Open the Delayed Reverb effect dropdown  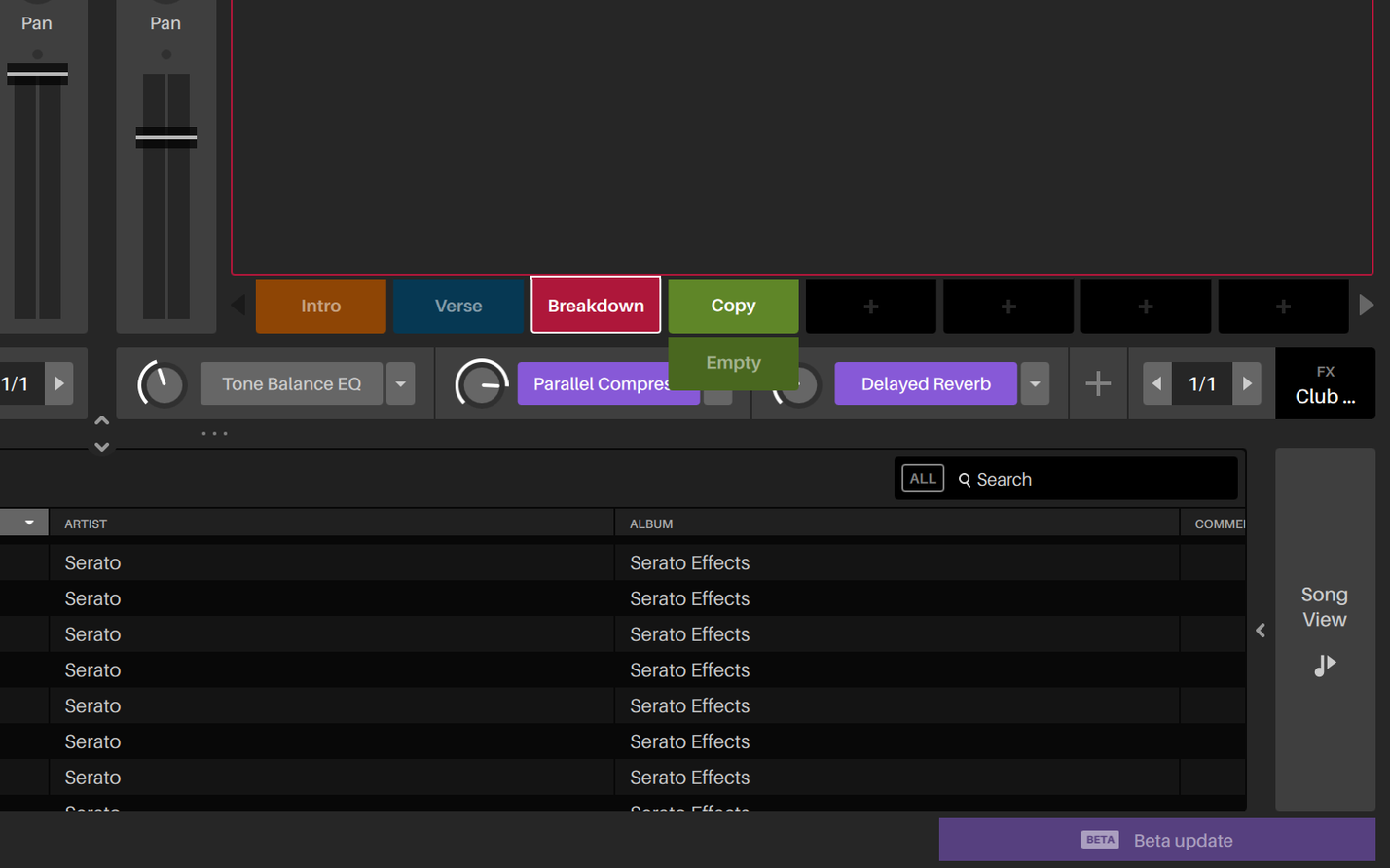point(1035,383)
